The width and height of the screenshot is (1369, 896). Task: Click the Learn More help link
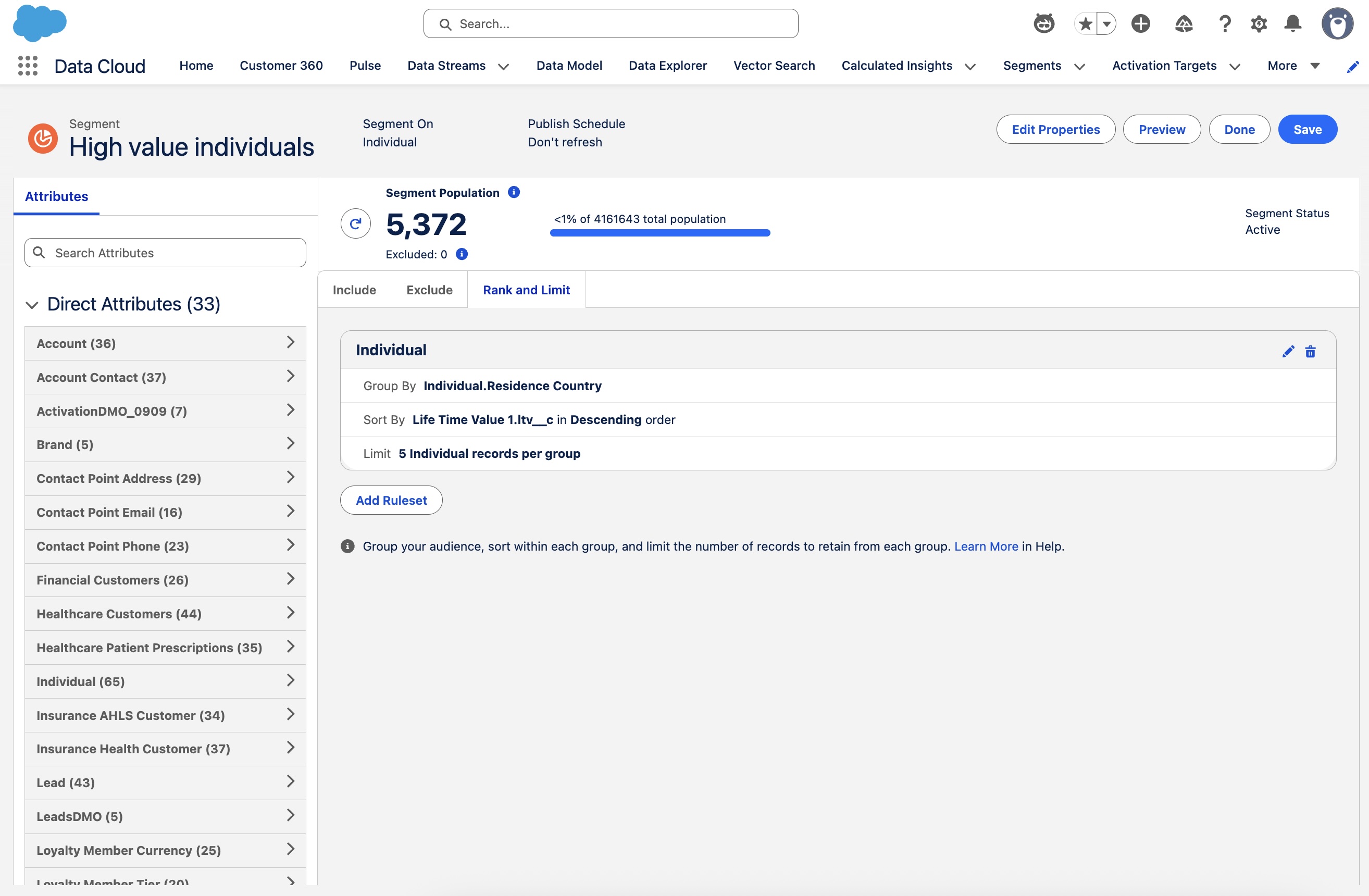(x=985, y=546)
